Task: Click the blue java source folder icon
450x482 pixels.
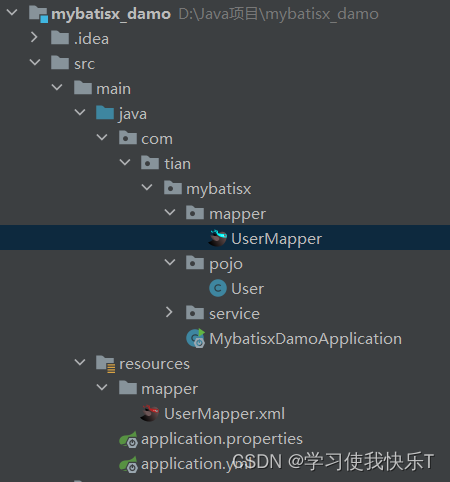Action: [x=105, y=113]
